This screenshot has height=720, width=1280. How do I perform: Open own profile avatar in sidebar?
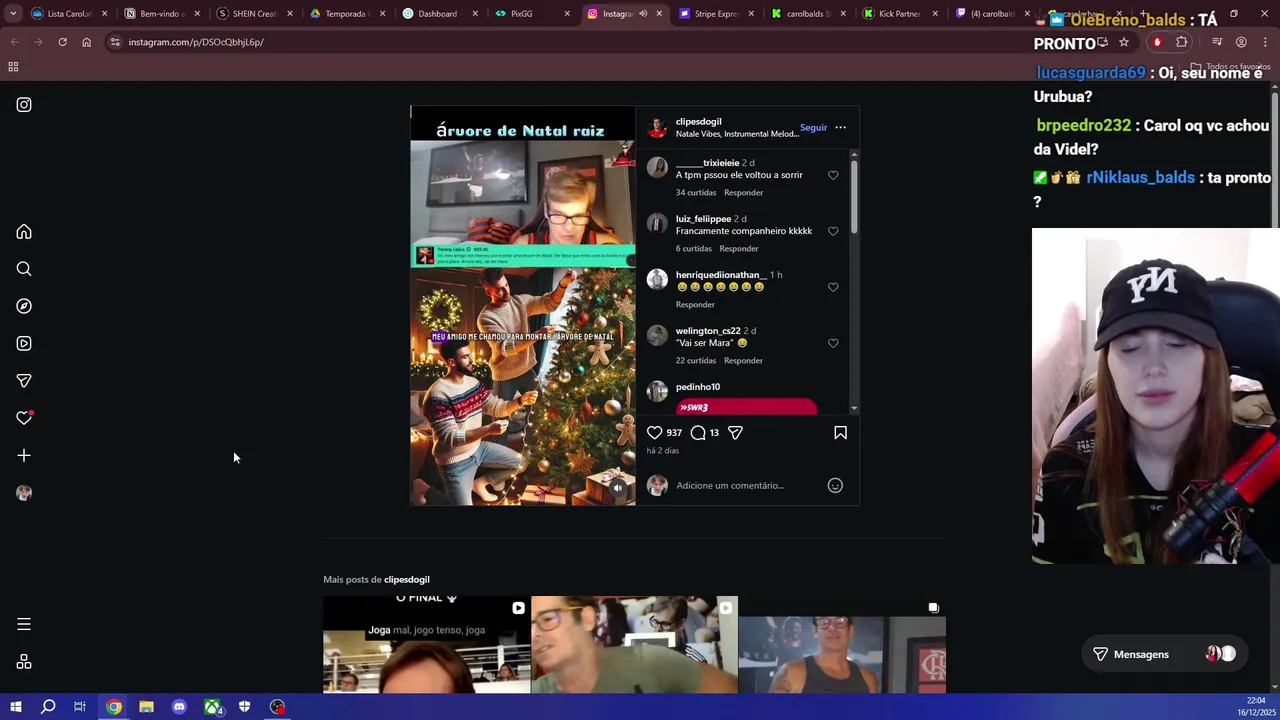click(x=24, y=493)
